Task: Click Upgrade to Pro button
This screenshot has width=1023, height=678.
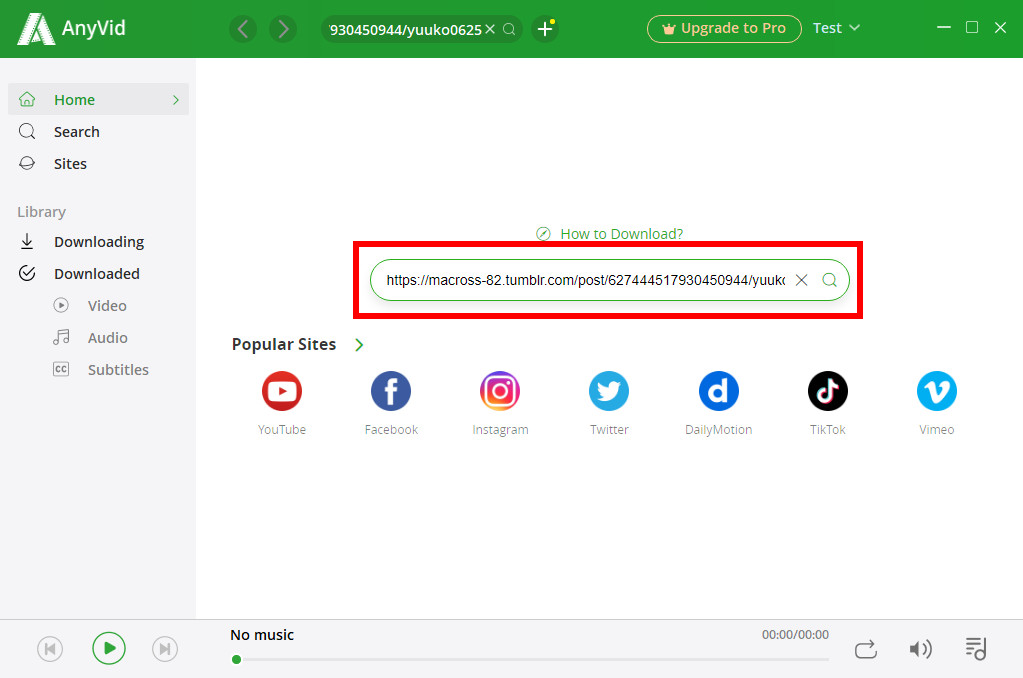Action: [x=724, y=29]
